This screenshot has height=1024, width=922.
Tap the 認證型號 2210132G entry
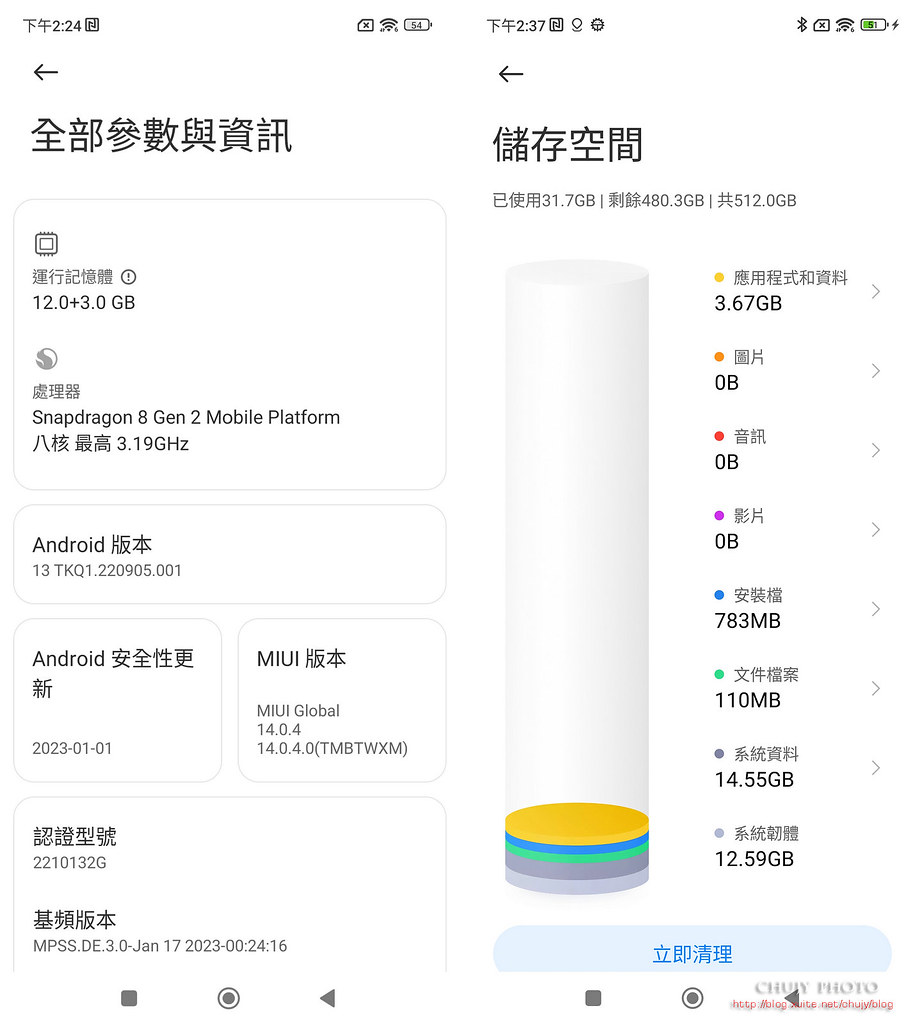(x=230, y=848)
